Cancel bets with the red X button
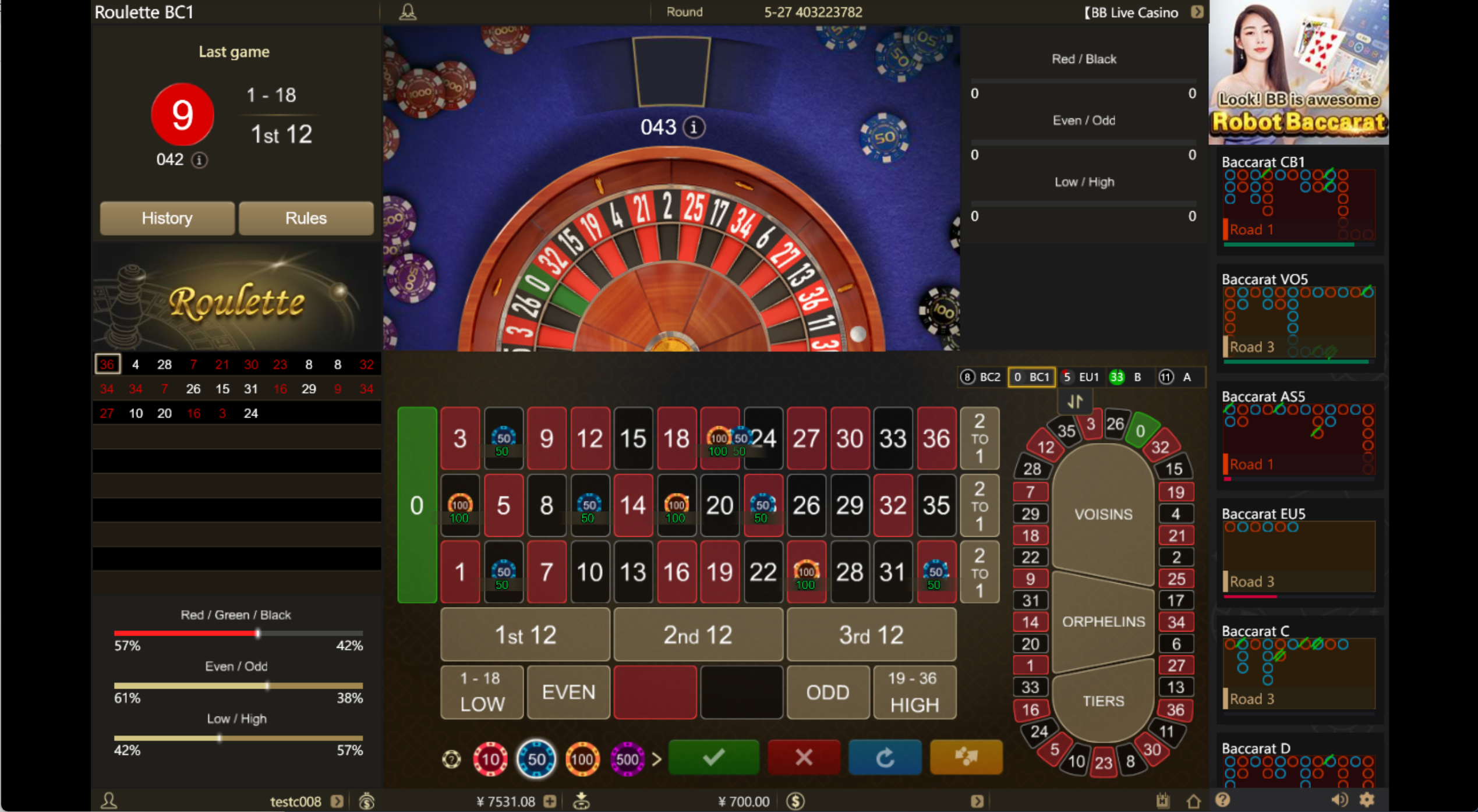This screenshot has height=812, width=1478. click(804, 757)
